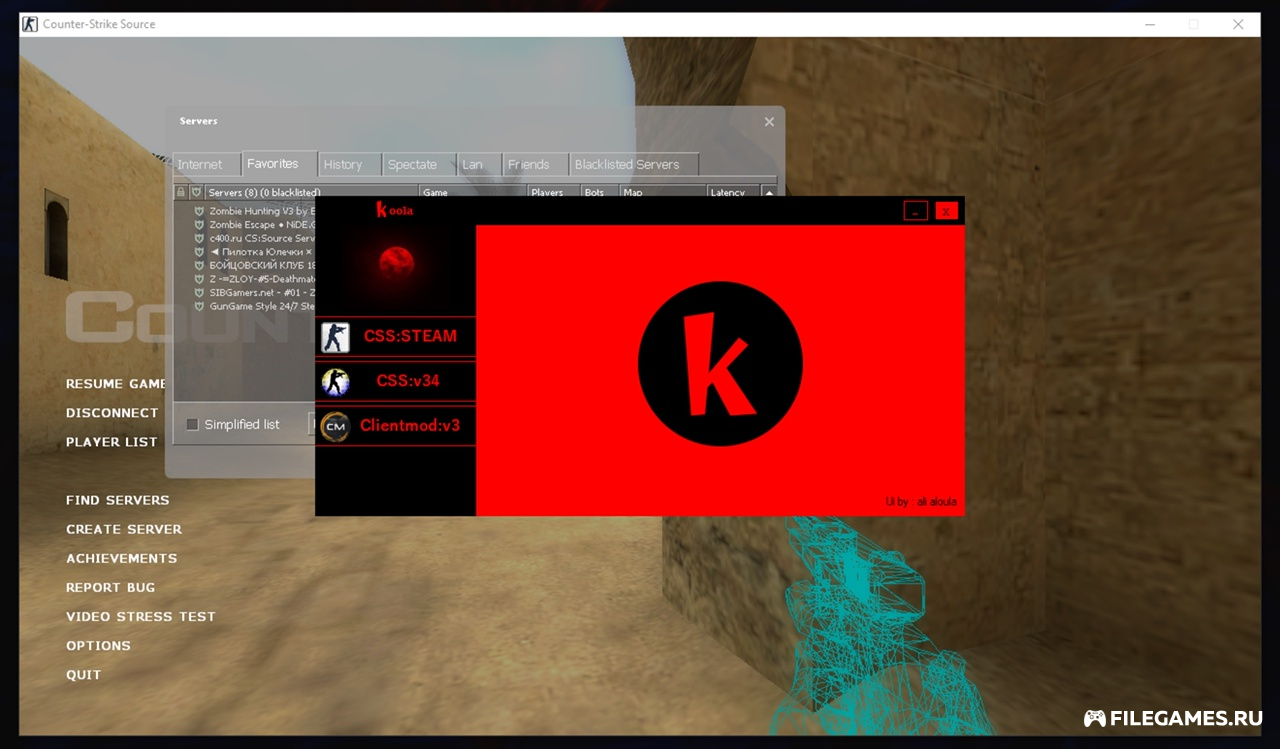Open OPTIONS from the main menu
Viewport: 1280px width, 749px height.
(x=98, y=646)
